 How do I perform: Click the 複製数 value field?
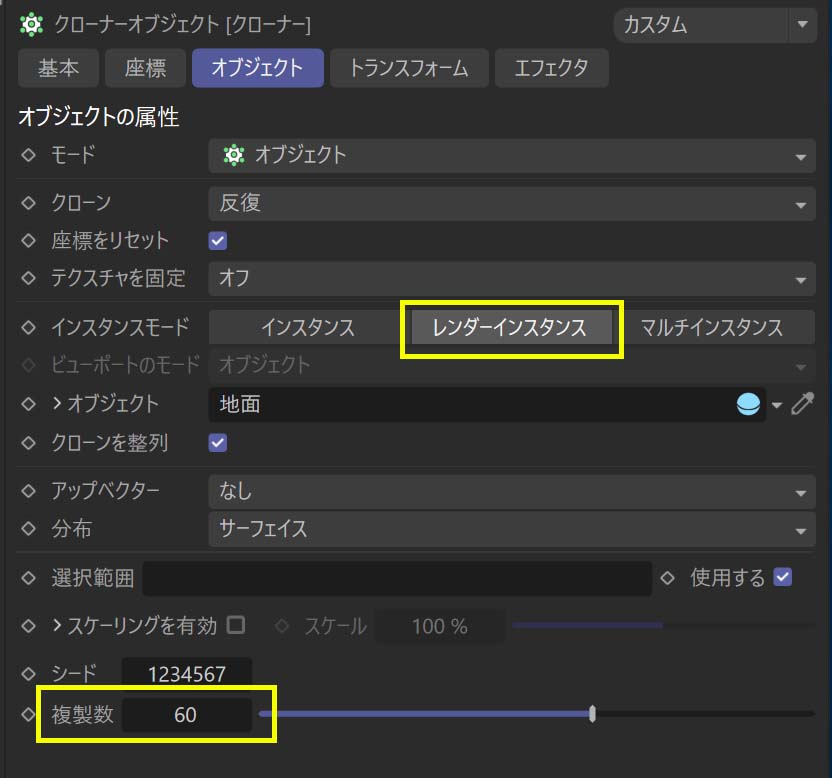(187, 715)
